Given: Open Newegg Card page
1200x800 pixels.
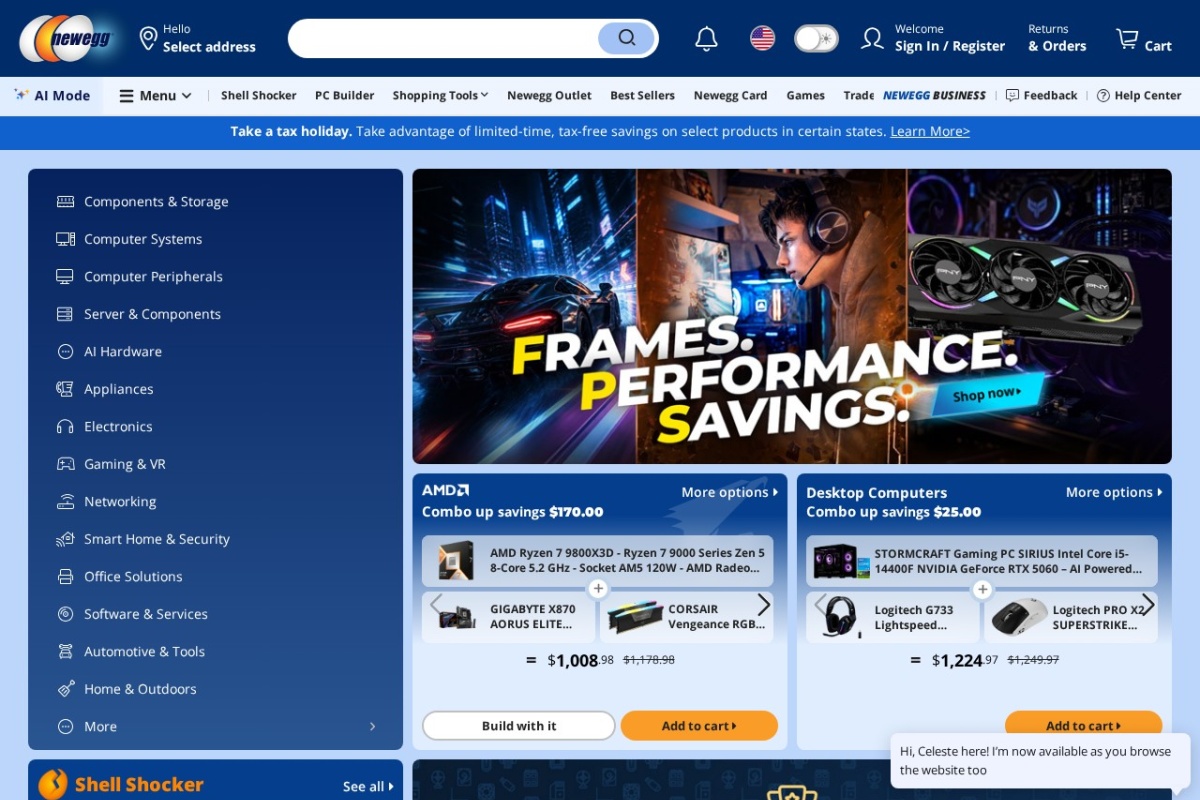Looking at the screenshot, I should (x=730, y=96).
